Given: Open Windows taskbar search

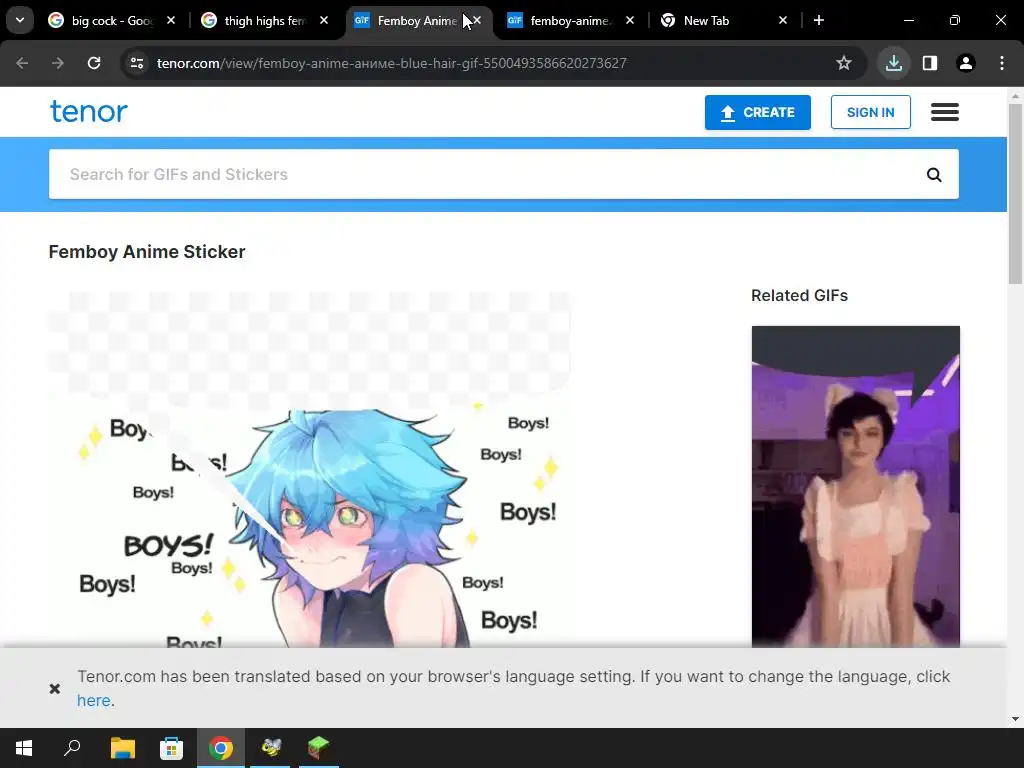Looking at the screenshot, I should (72, 748).
